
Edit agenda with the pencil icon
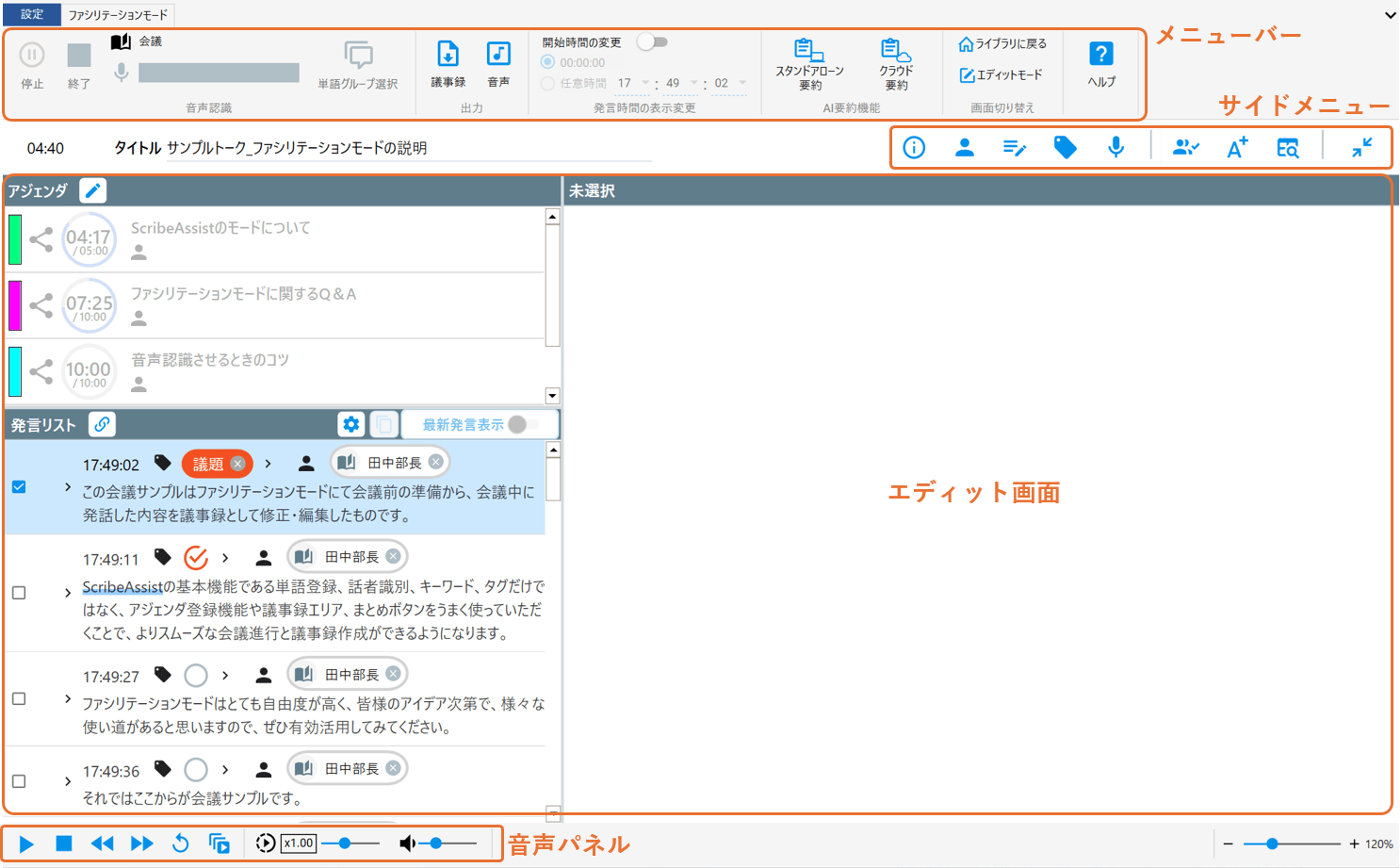[x=92, y=190]
